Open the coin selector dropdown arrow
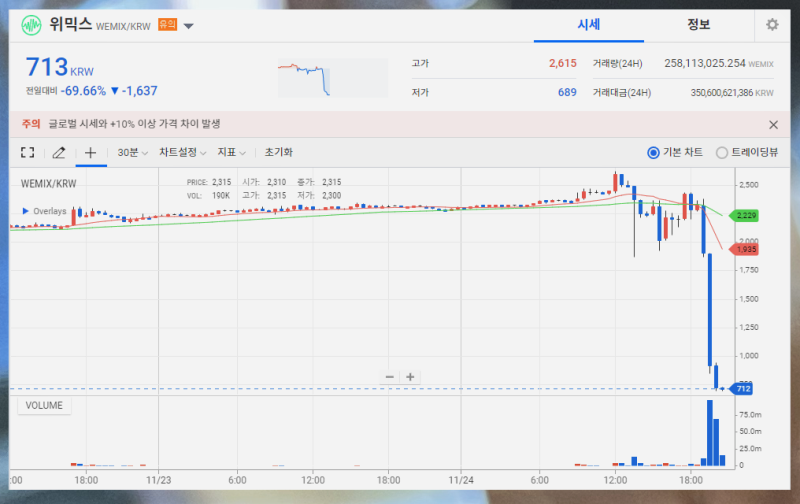The width and height of the screenshot is (800, 504). click(188, 26)
